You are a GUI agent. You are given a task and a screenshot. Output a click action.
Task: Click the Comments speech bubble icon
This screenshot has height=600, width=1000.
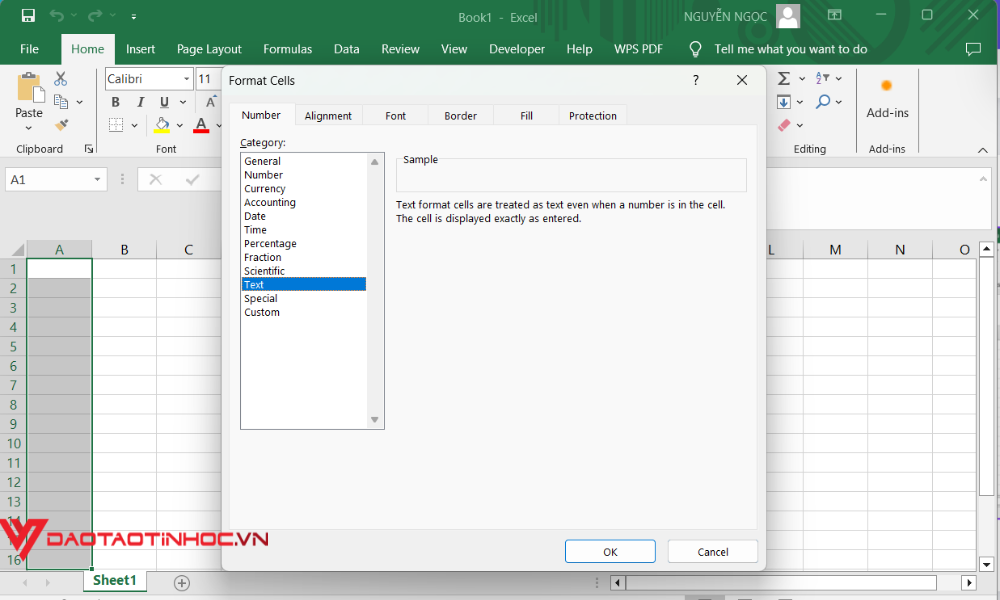click(973, 49)
